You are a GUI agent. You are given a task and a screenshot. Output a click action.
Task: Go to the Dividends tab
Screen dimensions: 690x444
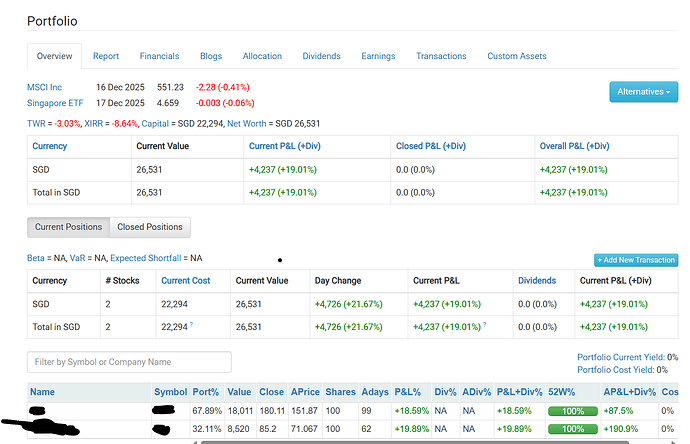(x=321, y=57)
